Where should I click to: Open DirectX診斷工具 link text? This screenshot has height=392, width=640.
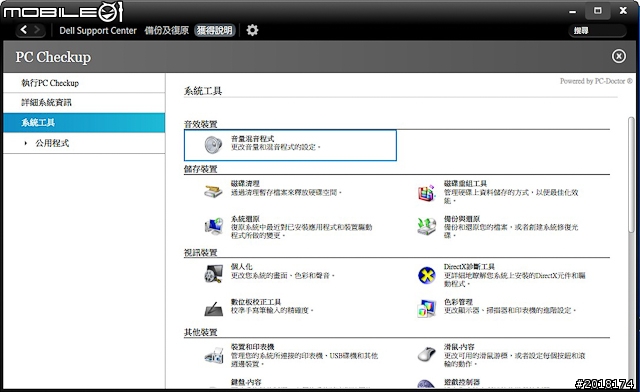coord(469,267)
